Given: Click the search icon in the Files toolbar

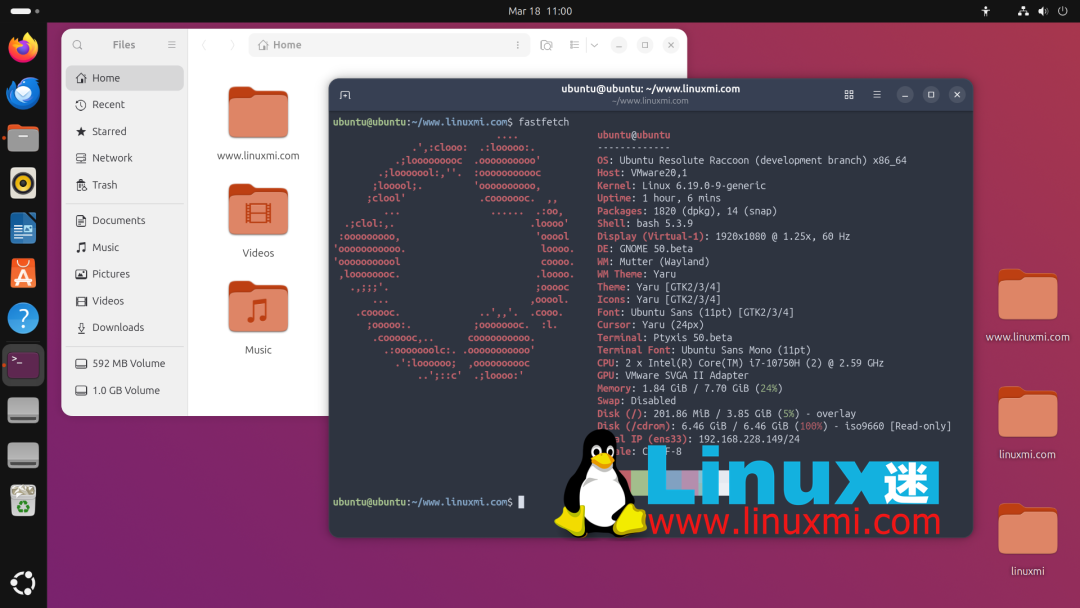Looking at the screenshot, I should tap(77, 44).
